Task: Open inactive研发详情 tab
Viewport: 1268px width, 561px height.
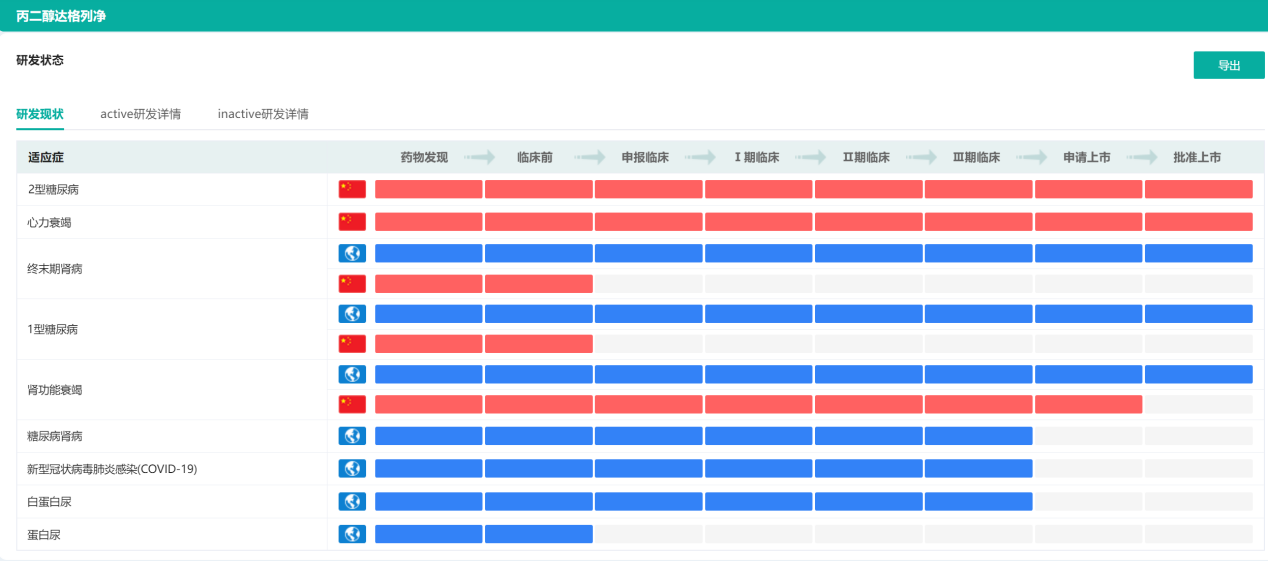Action: [x=263, y=114]
